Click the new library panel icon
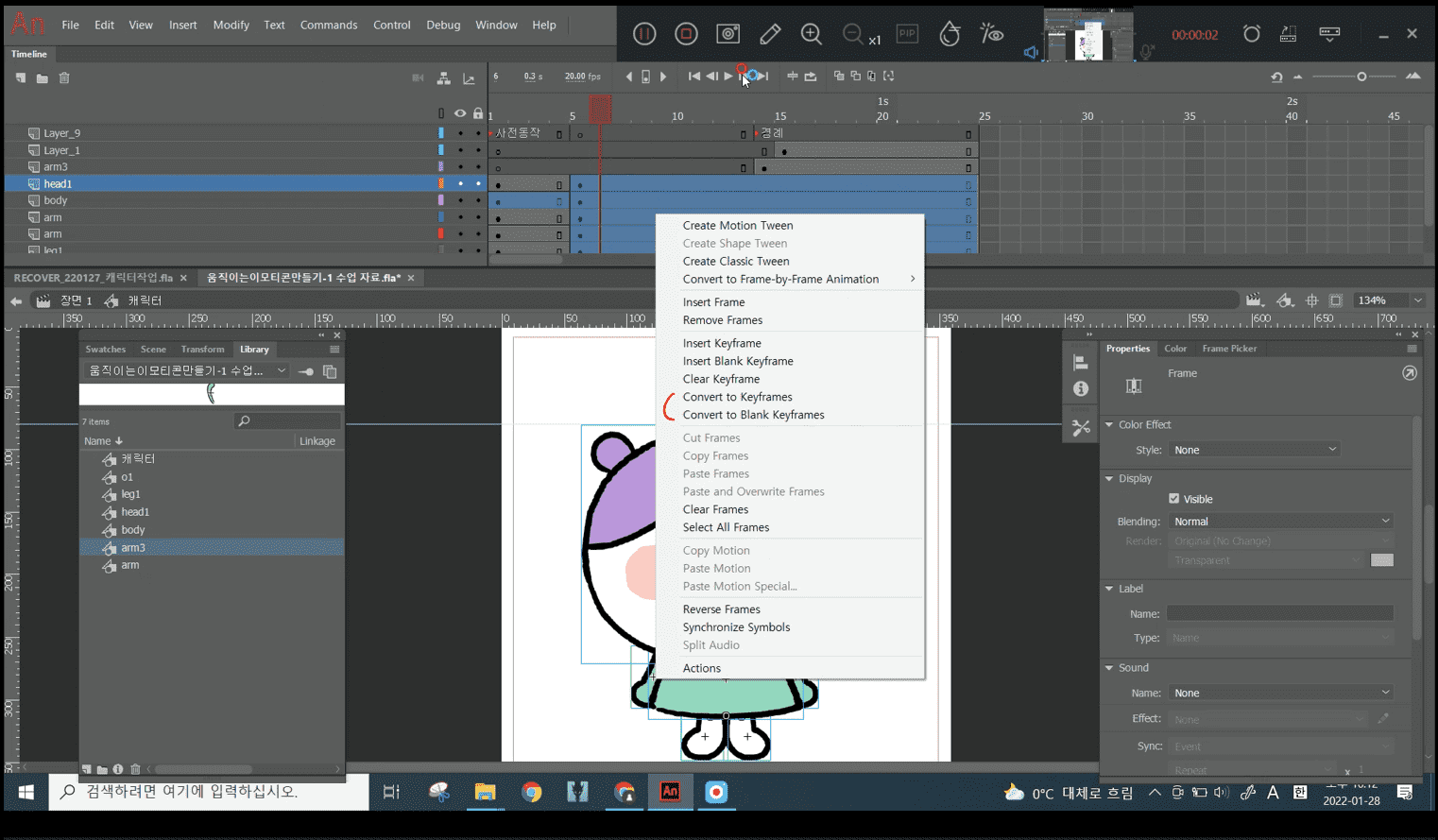Screen dimensions: 1438x840 click(330, 371)
